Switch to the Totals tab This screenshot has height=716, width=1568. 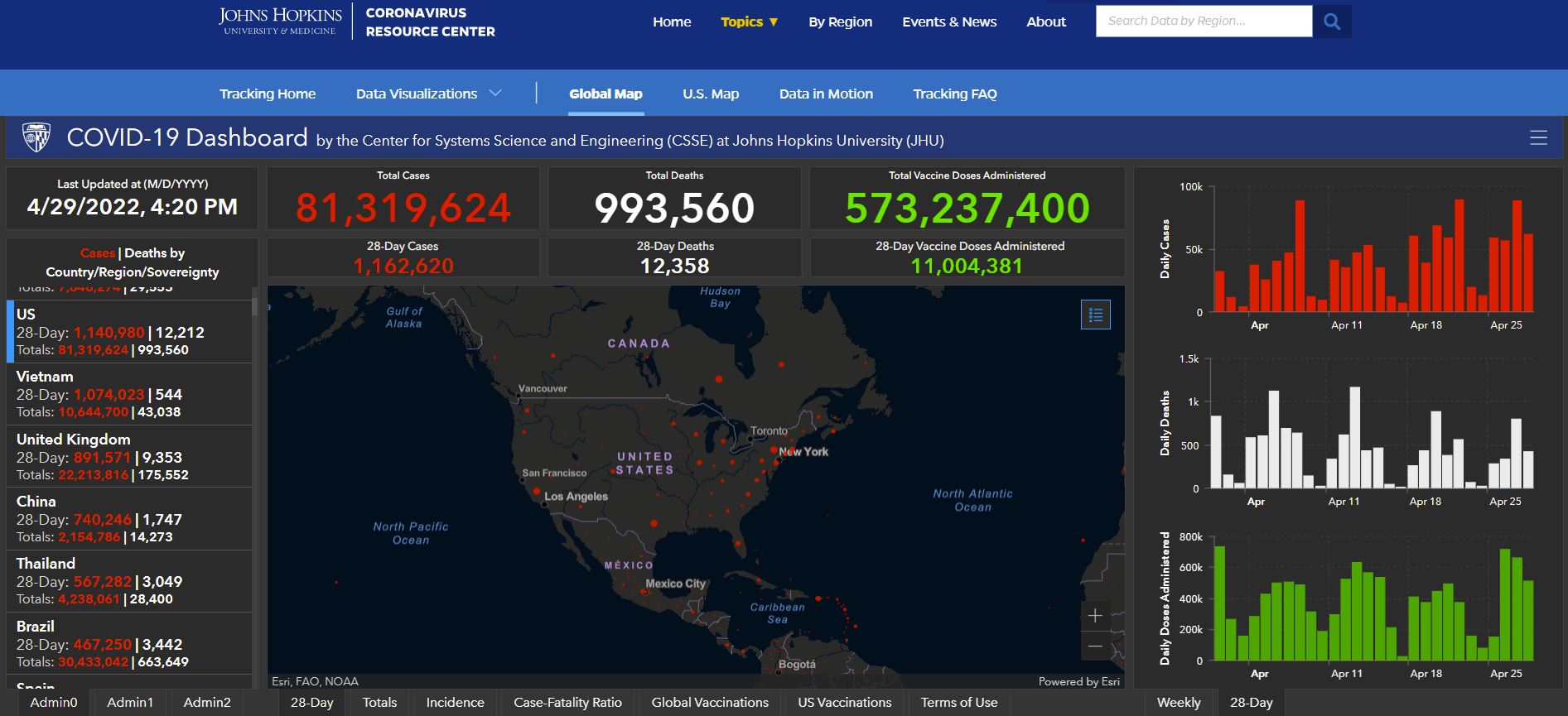[379, 702]
